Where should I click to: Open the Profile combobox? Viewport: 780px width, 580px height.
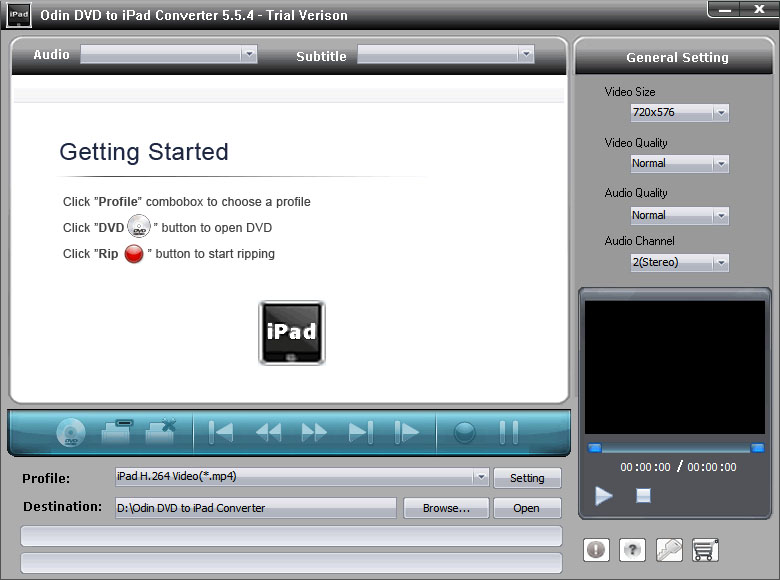(x=481, y=477)
